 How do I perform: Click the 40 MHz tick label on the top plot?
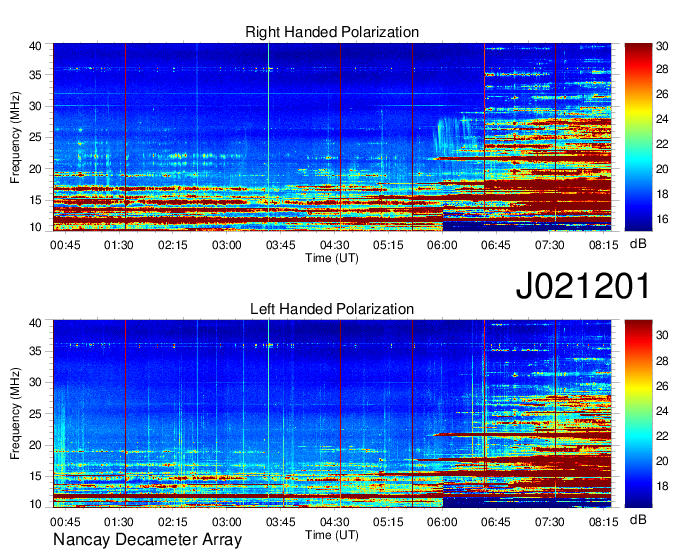click(35, 46)
